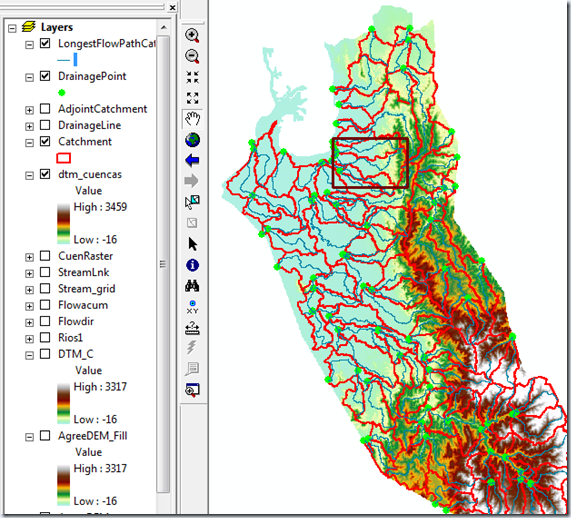
Task: Collapse the LongestFlowPathCat legend
Action: [x=29, y=45]
